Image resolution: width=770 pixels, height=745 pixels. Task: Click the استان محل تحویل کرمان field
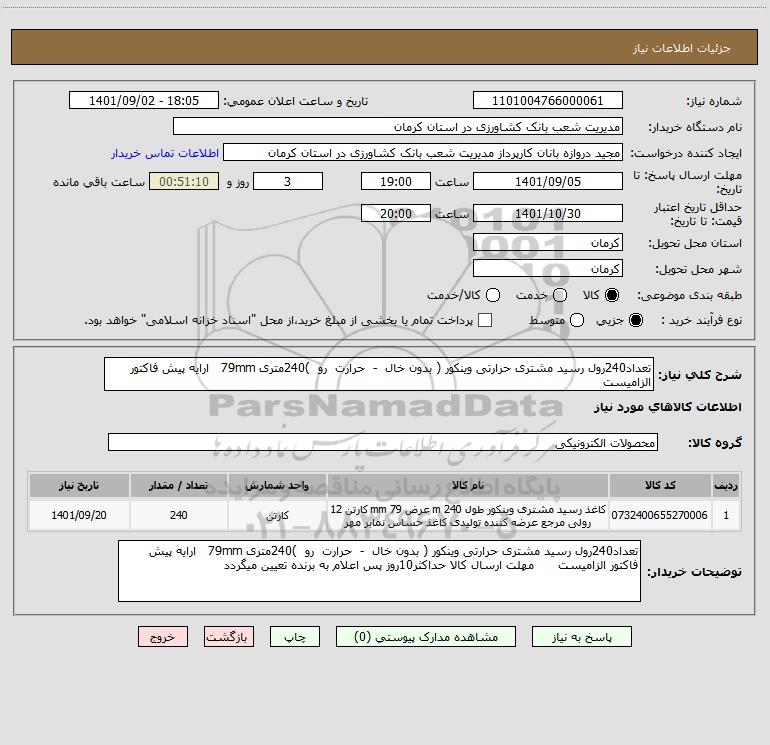548,243
